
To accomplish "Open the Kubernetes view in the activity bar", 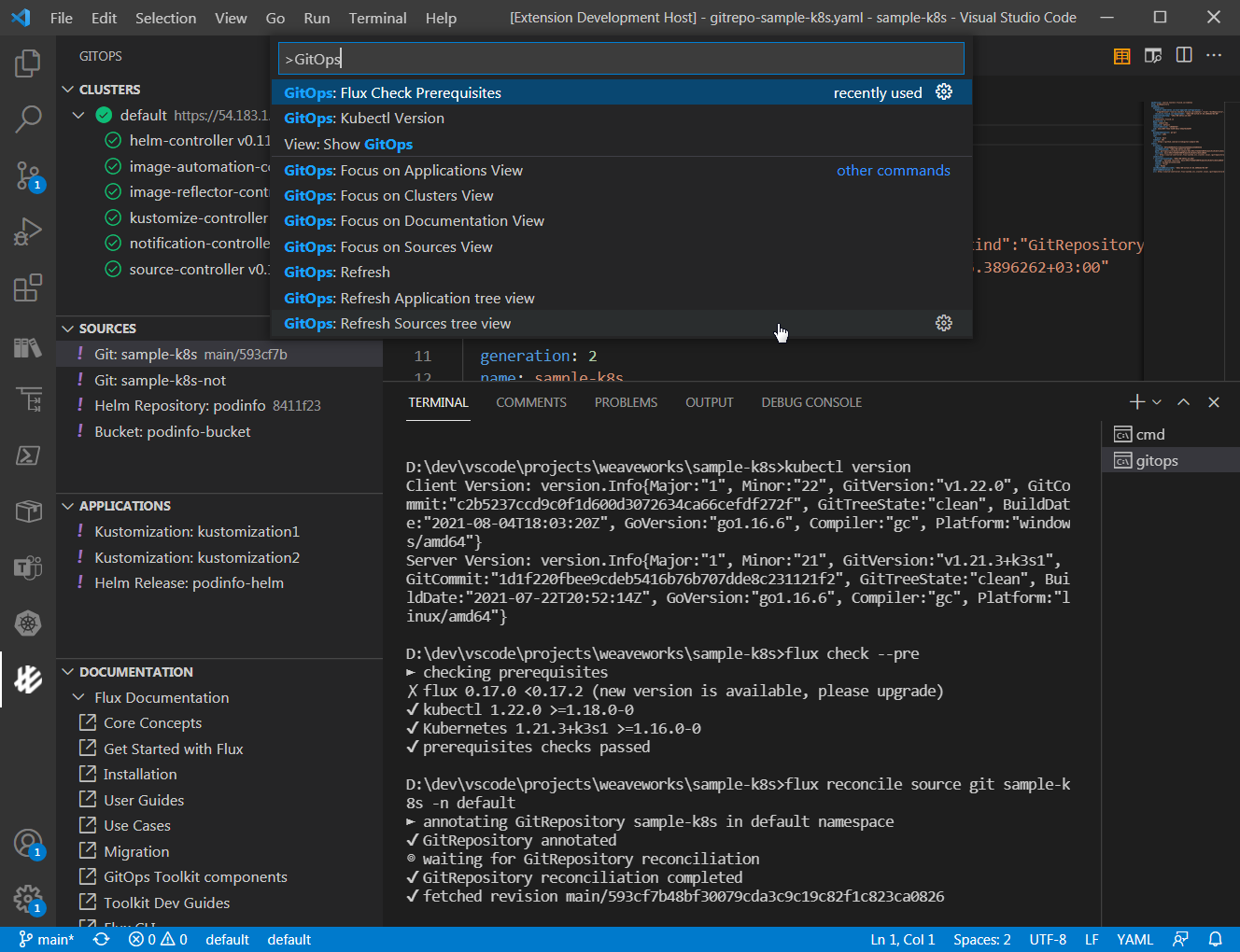I will tap(28, 623).
